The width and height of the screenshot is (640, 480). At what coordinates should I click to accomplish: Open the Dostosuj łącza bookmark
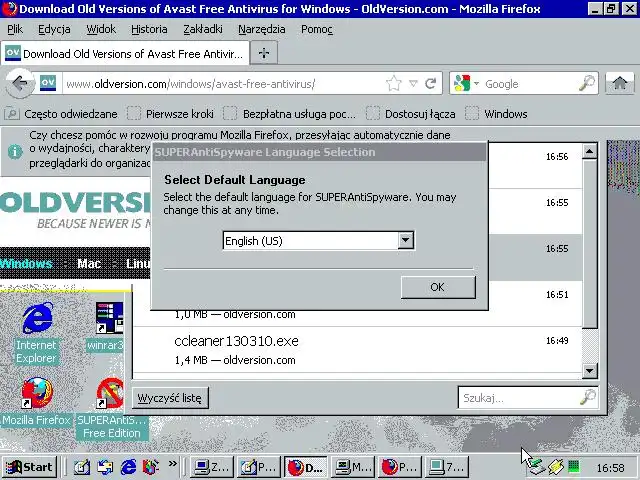(411, 114)
